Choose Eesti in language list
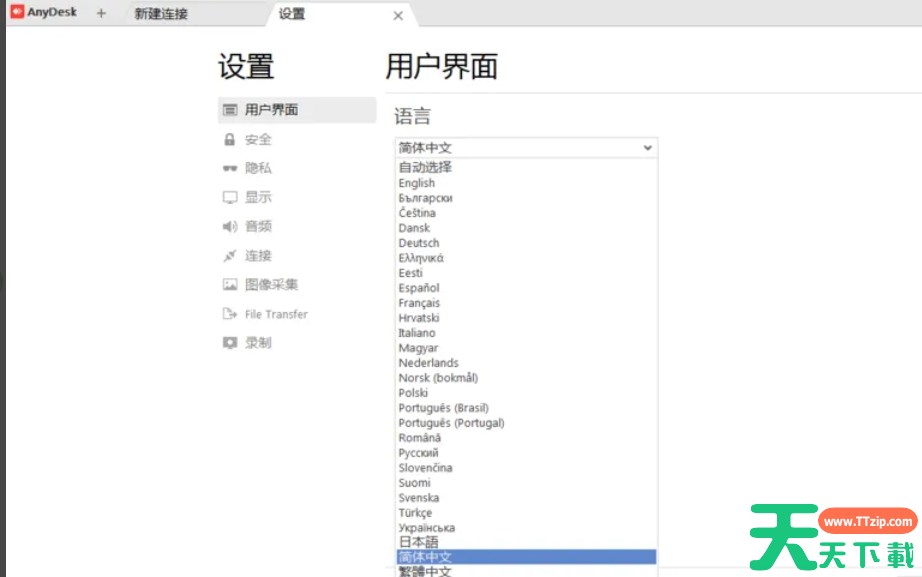The width and height of the screenshot is (922, 577). [x=526, y=273]
